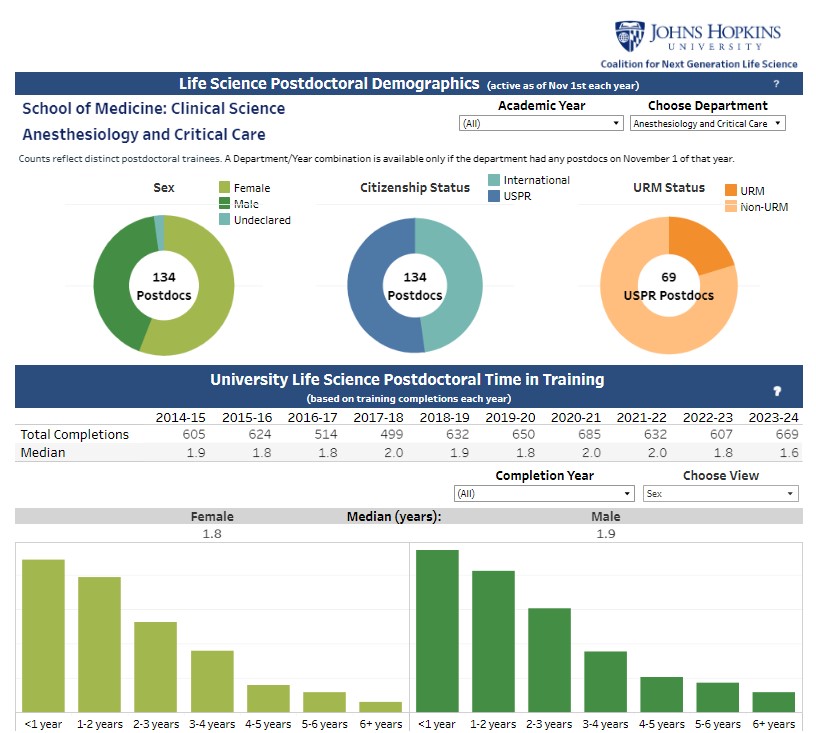Select the 2014-15 column header
The width and height of the screenshot is (816, 733).
[182, 417]
